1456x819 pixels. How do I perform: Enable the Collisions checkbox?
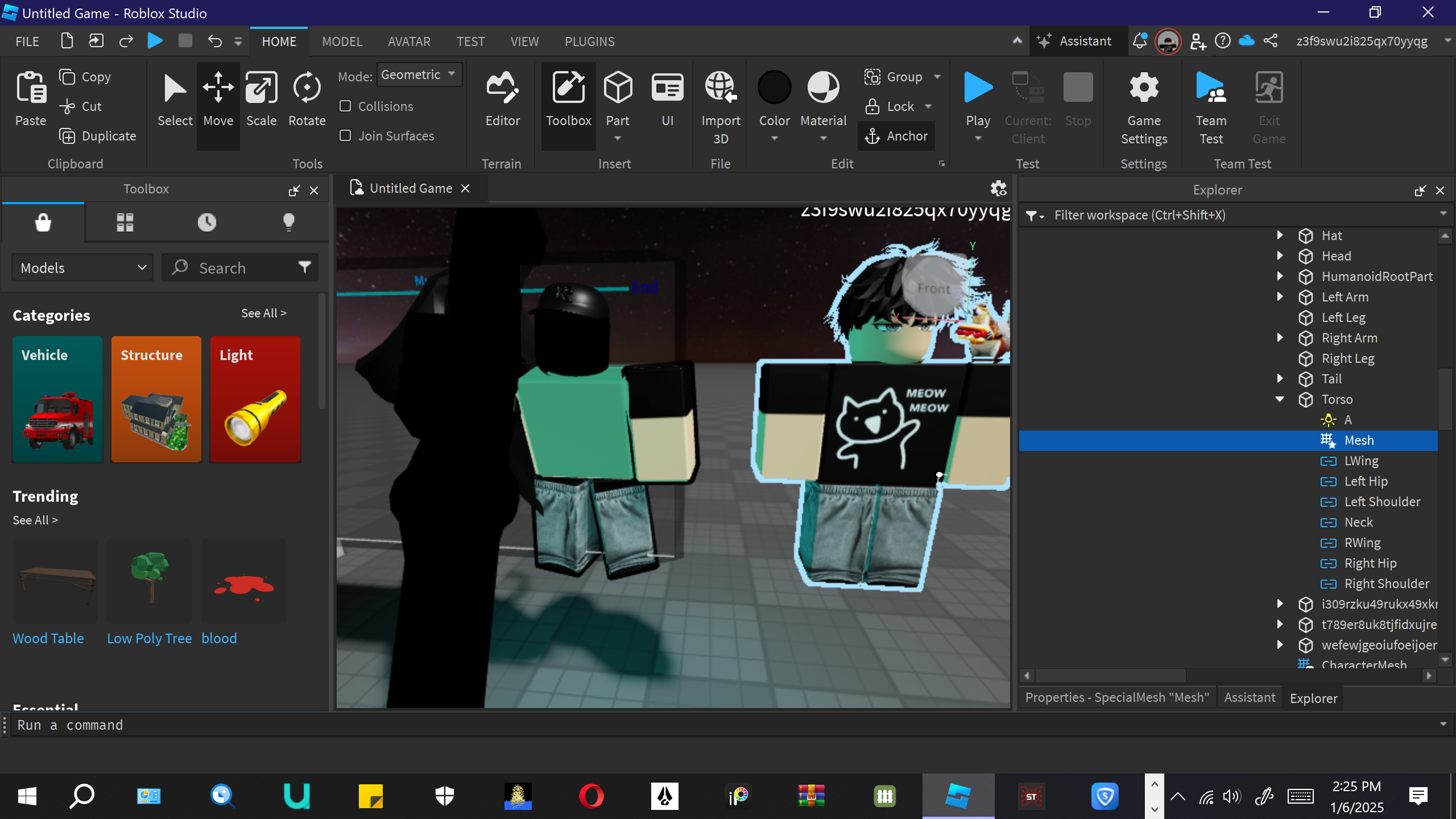click(345, 106)
